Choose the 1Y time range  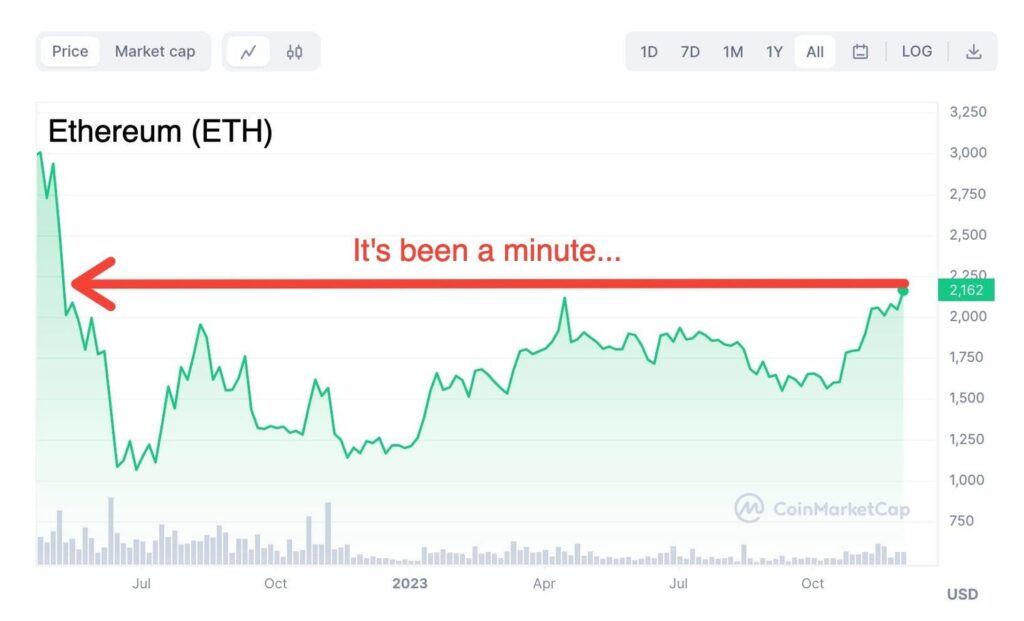(774, 52)
